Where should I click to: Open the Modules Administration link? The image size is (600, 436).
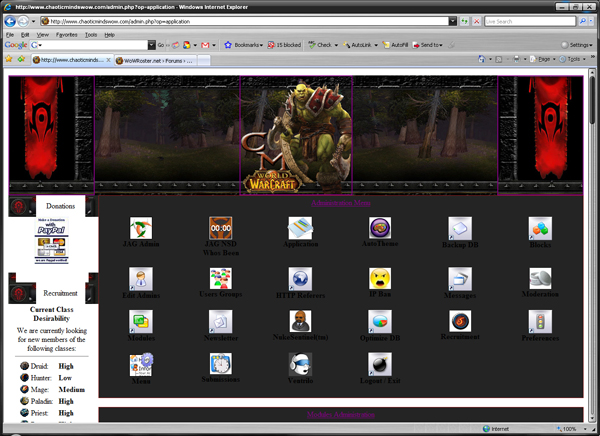(341, 415)
